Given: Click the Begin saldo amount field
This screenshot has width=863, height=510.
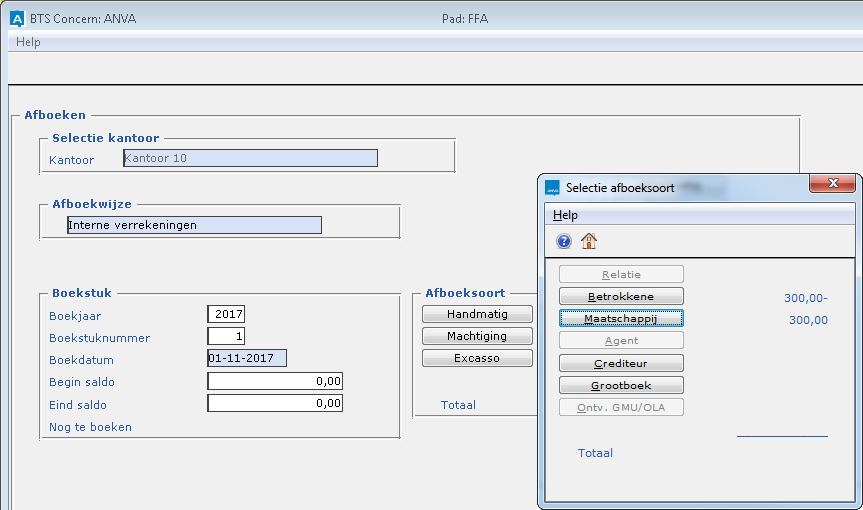Looking at the screenshot, I should point(275,381).
